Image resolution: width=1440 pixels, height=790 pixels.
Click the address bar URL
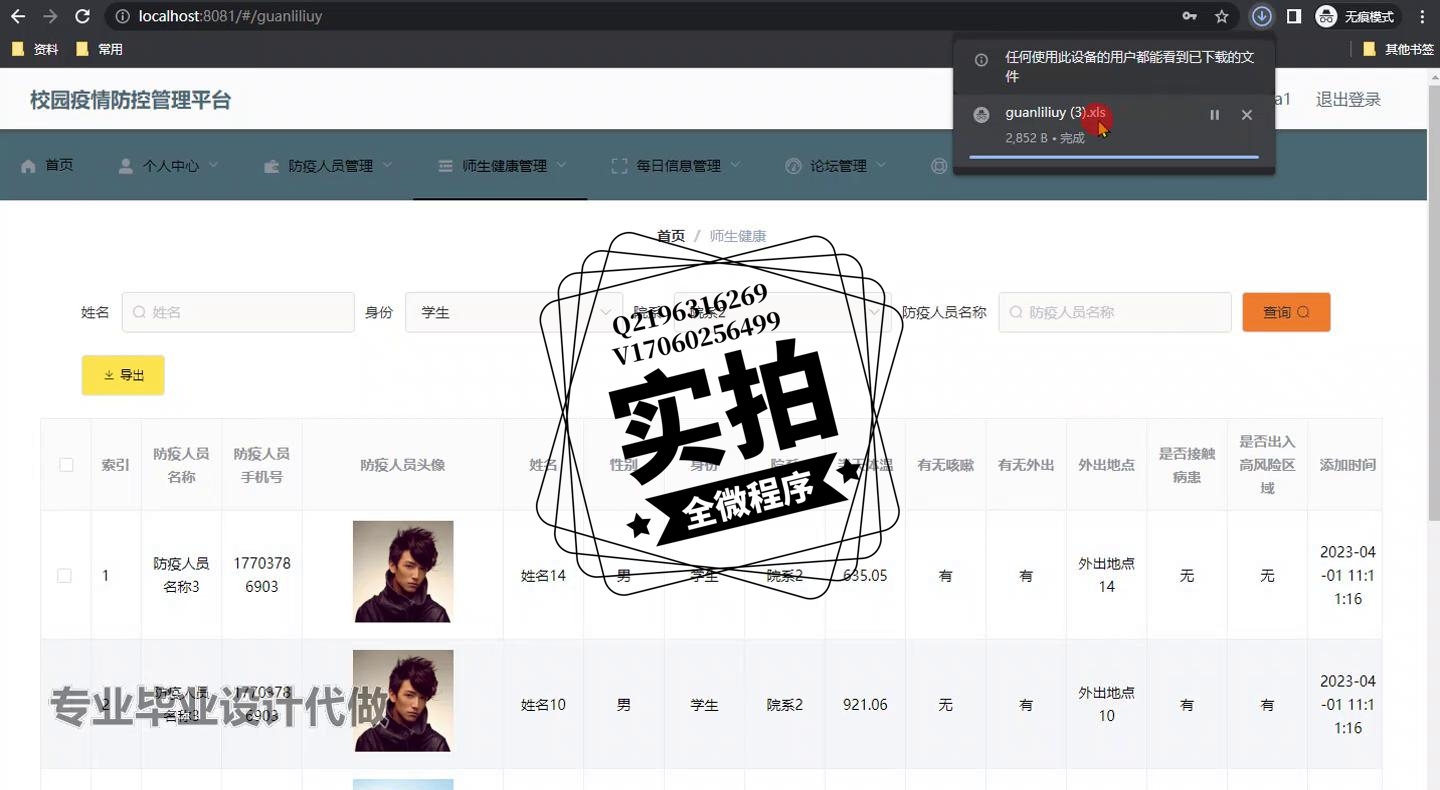230,16
